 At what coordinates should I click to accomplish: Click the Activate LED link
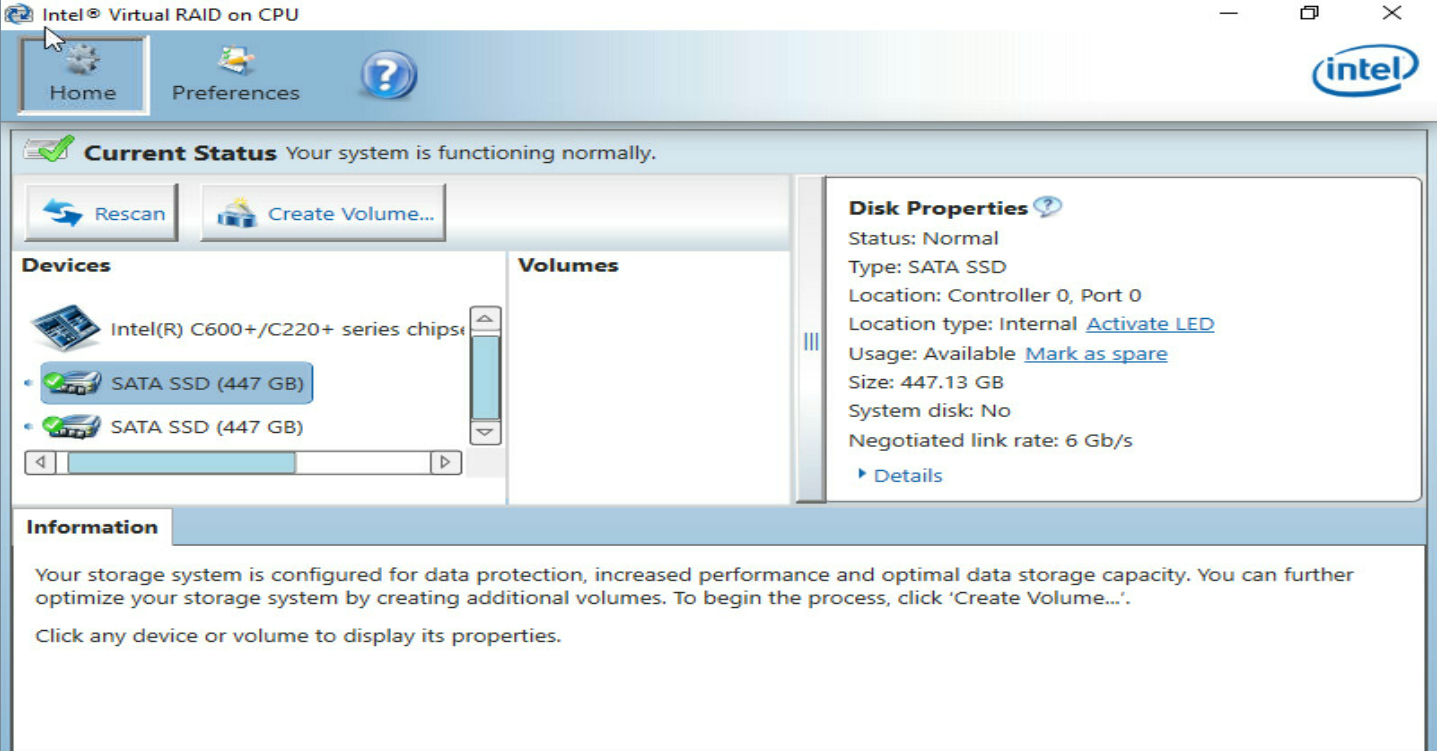click(x=1150, y=324)
